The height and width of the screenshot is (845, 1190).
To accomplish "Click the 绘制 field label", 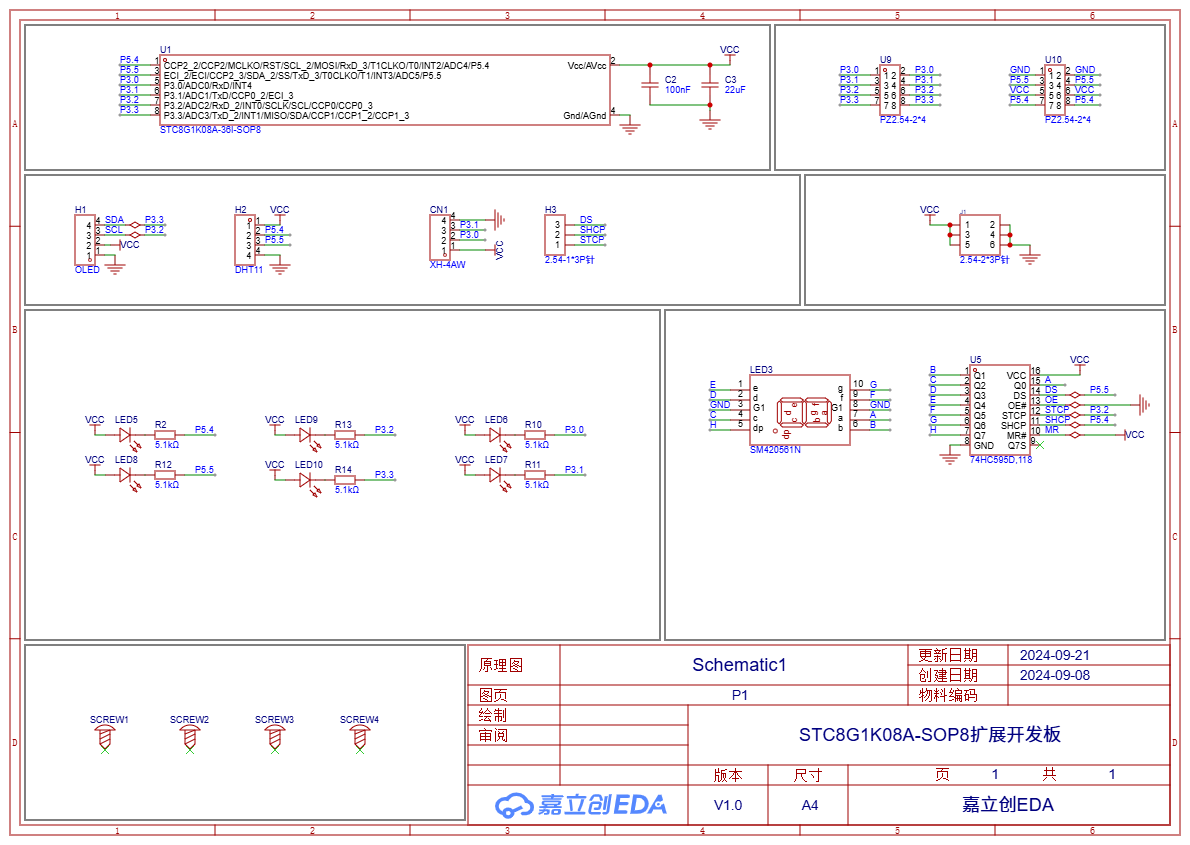I will pos(493,715).
